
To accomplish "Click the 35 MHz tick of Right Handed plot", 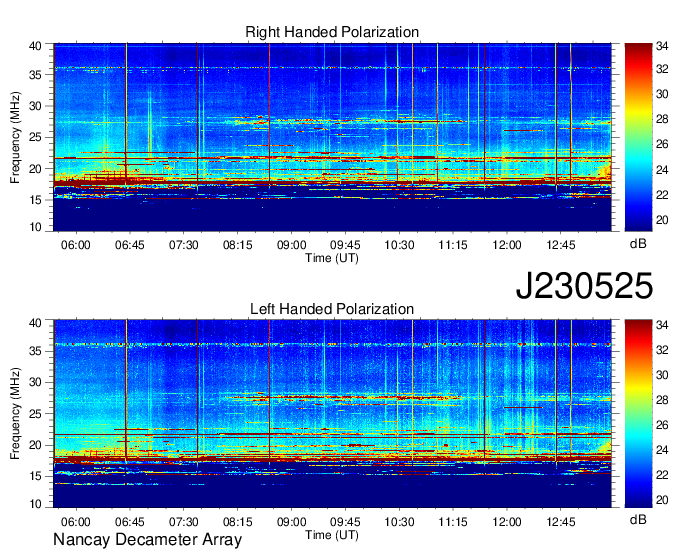I will click(x=35, y=75).
